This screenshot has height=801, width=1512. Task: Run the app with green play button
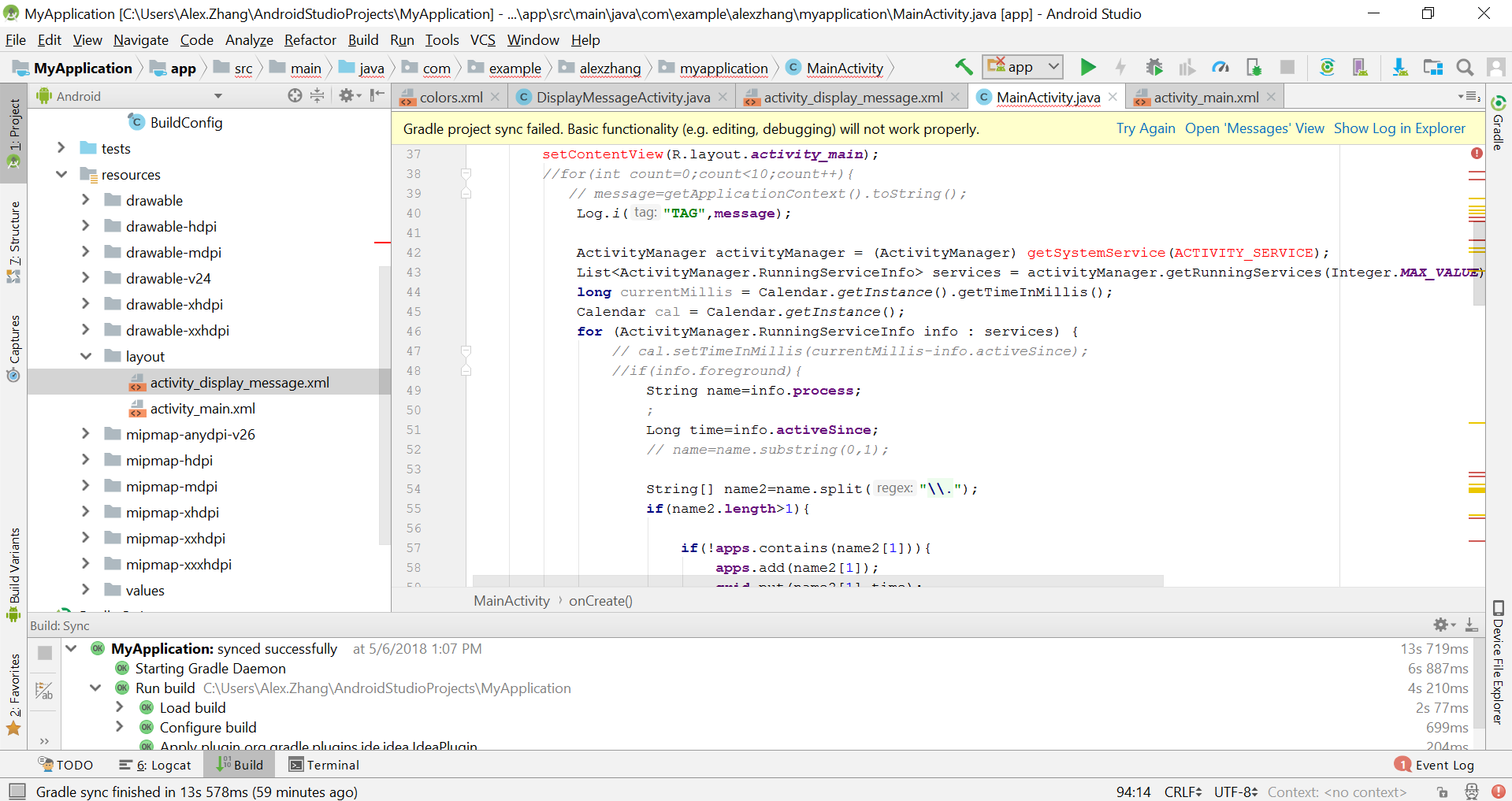pos(1088,68)
